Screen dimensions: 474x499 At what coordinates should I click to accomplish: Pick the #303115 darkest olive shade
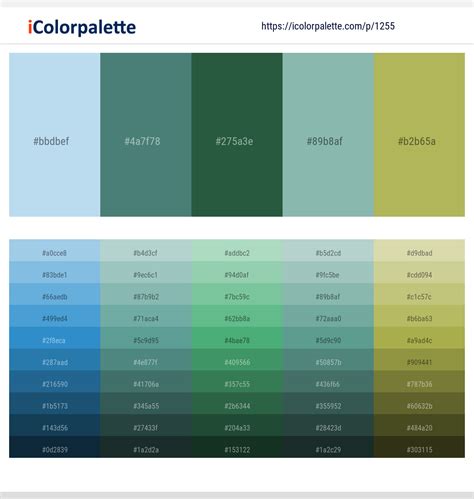419,447
